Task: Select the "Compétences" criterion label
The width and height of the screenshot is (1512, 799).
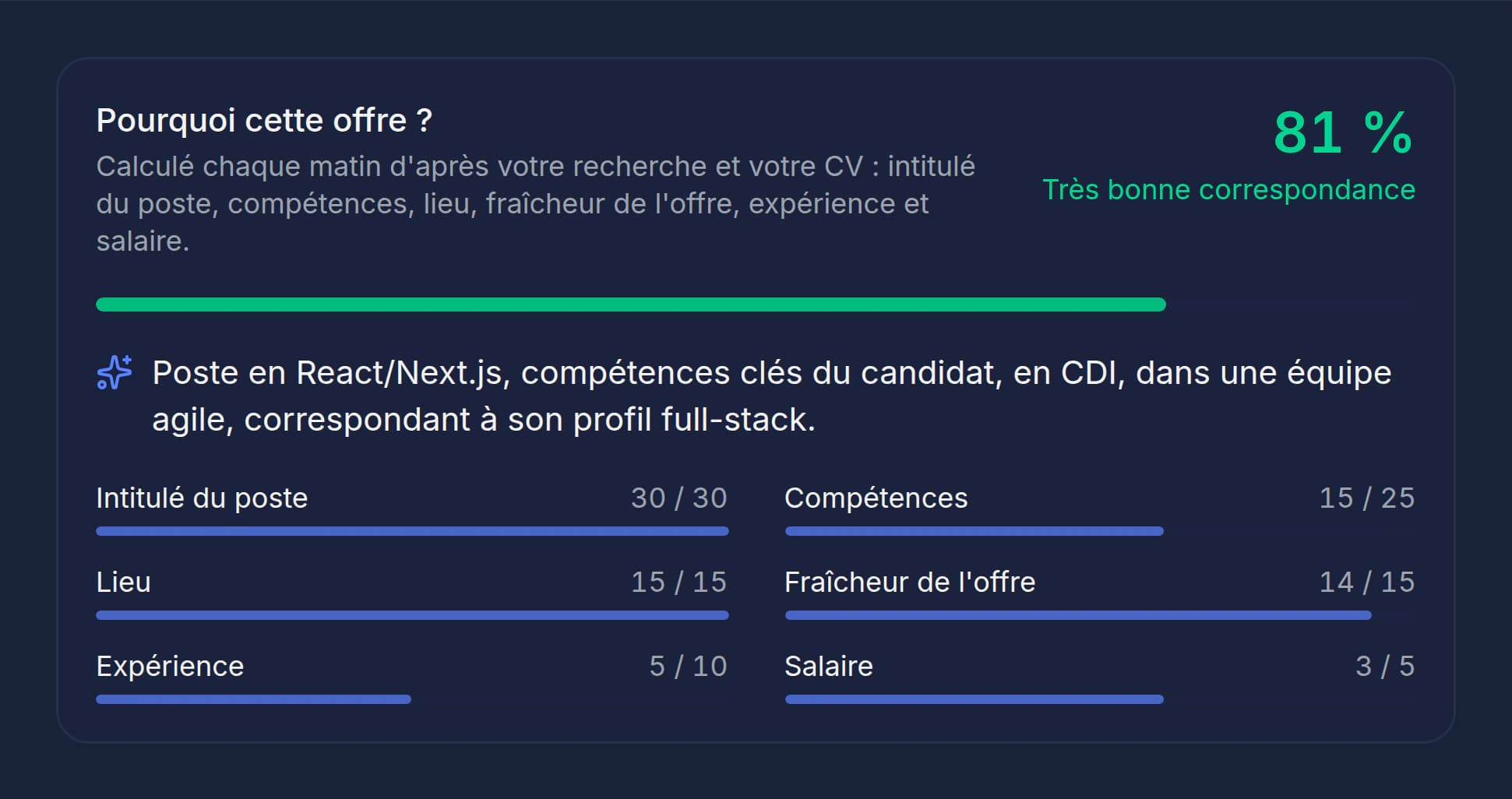Action: click(876, 498)
